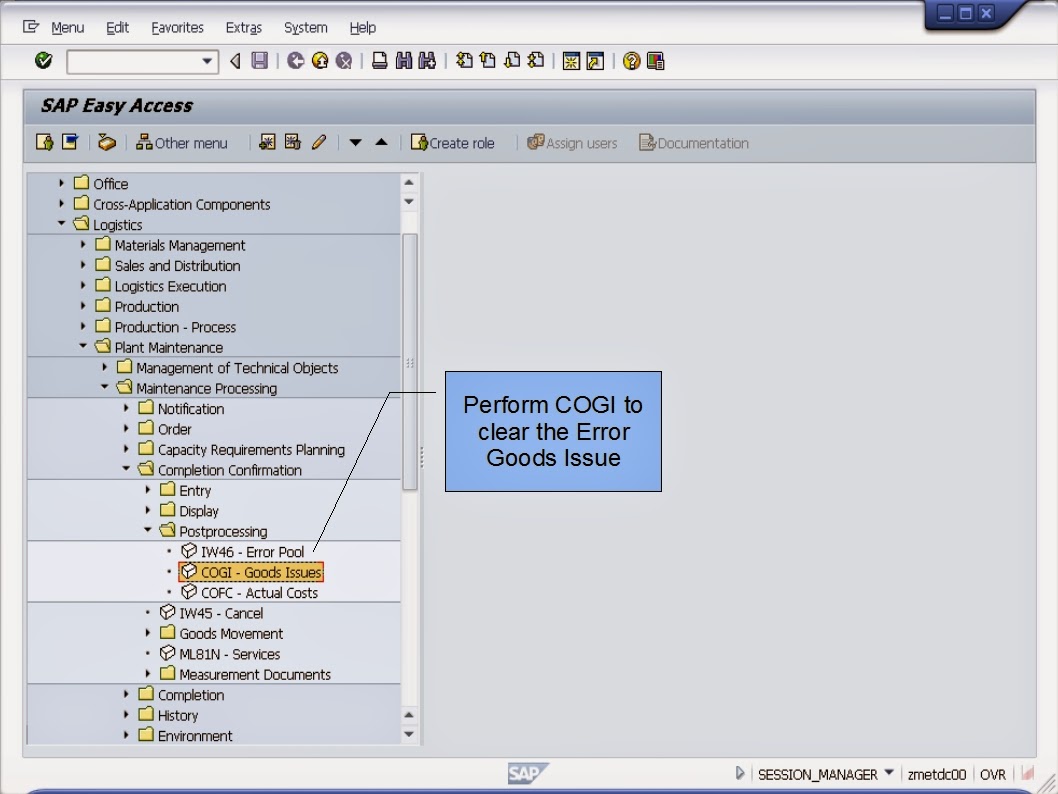This screenshot has width=1058, height=794.
Task: Open the transaction command field dropdown
Action: [x=207, y=61]
